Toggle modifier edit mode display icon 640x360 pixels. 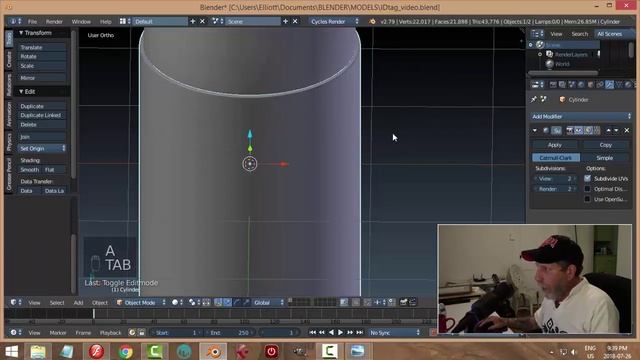pyautogui.click(x=588, y=130)
